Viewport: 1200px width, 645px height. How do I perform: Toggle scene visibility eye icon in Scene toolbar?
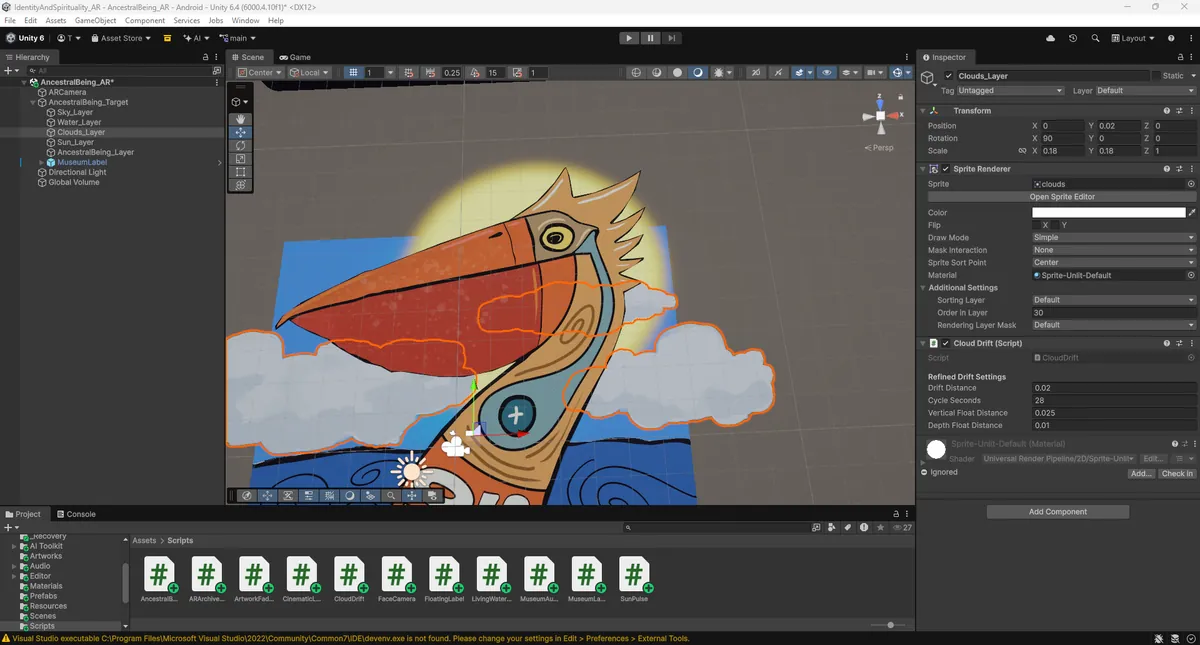point(826,73)
